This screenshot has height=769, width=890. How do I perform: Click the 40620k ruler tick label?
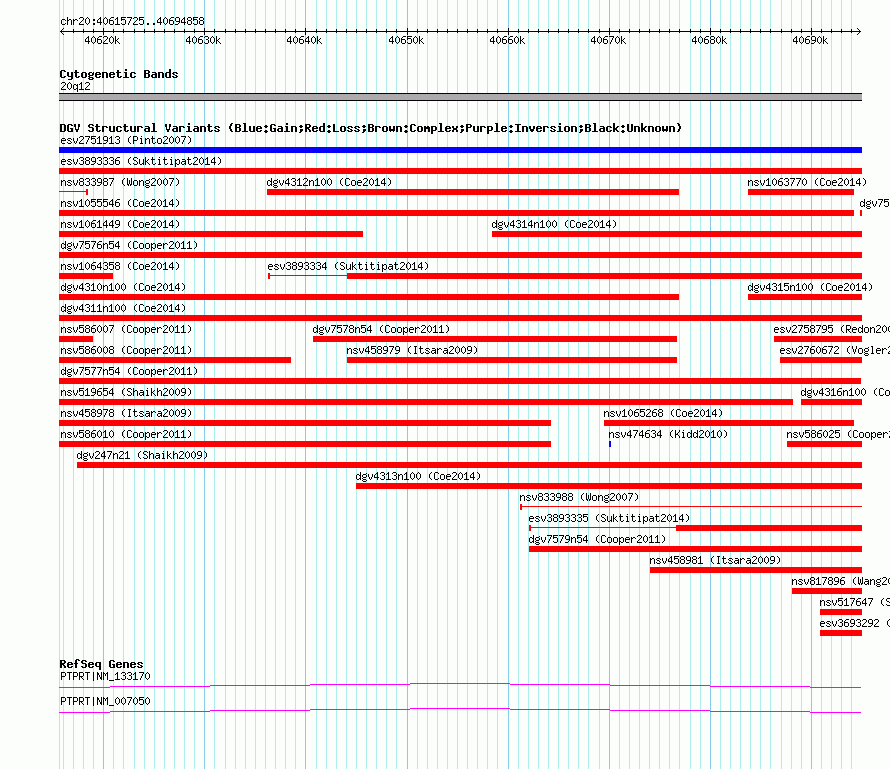click(102, 40)
